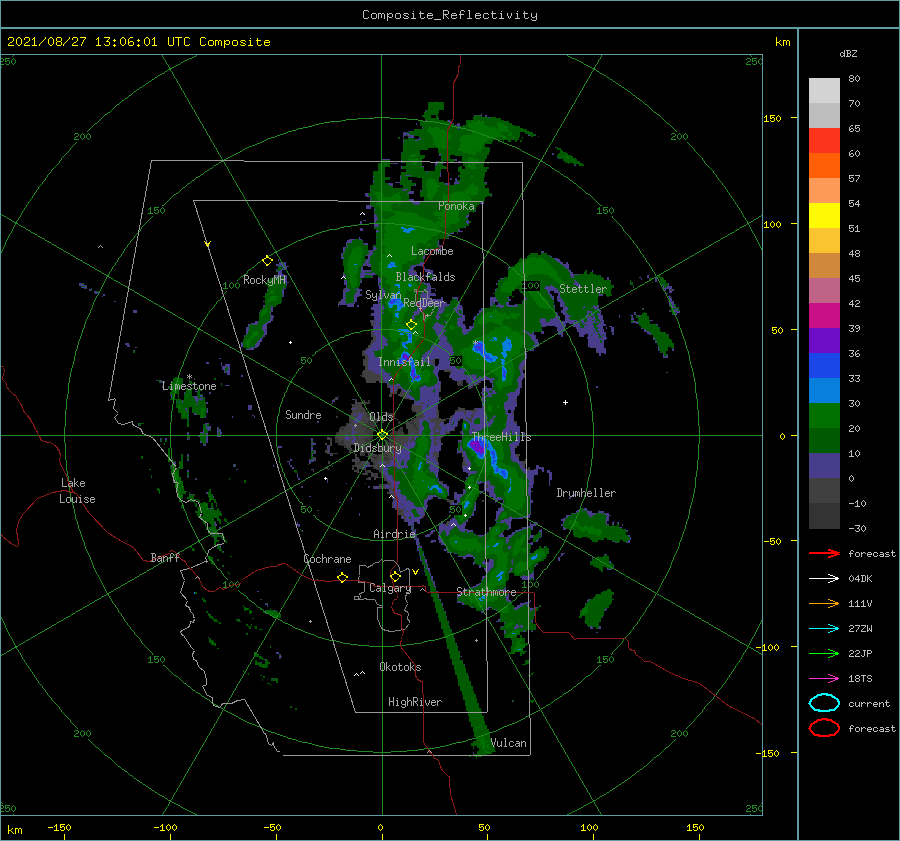Click the 'current' legend text
This screenshot has height=841, width=900.
(869, 703)
